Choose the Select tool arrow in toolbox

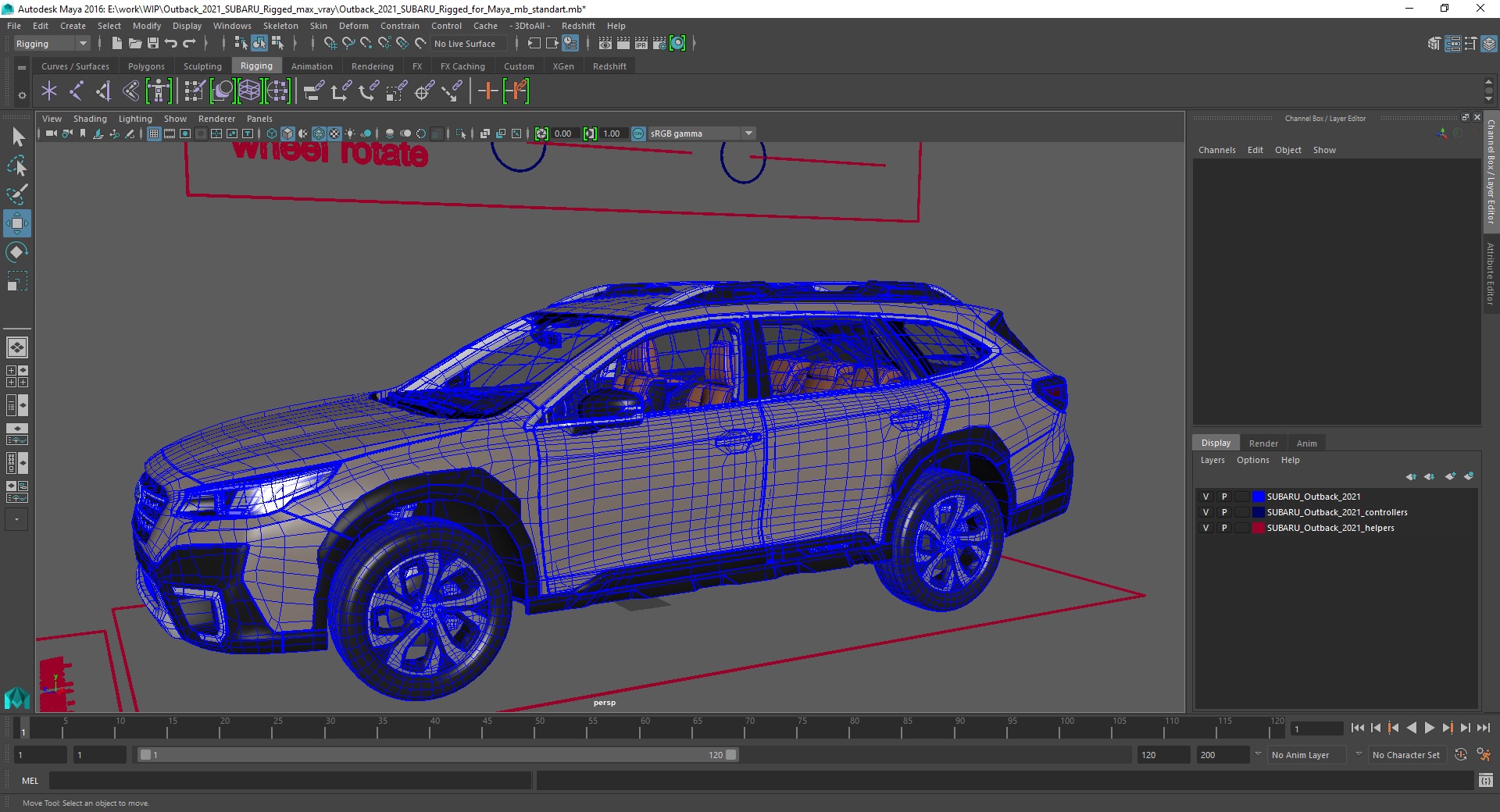tap(17, 137)
